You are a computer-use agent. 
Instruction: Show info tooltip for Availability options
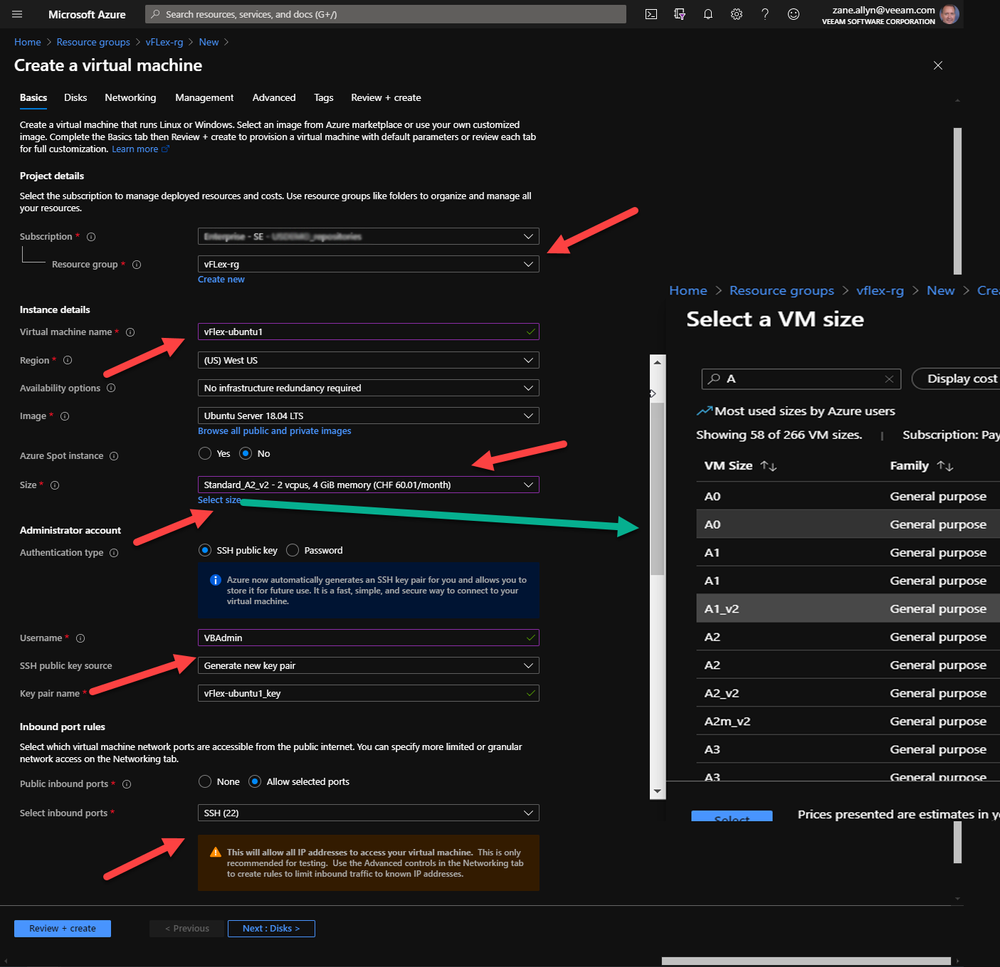111,388
